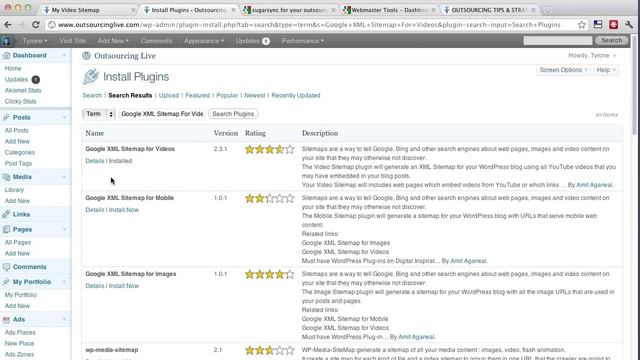Bookmark page with the star icon
The width and height of the screenshot is (640, 360).
(x=582, y=25)
